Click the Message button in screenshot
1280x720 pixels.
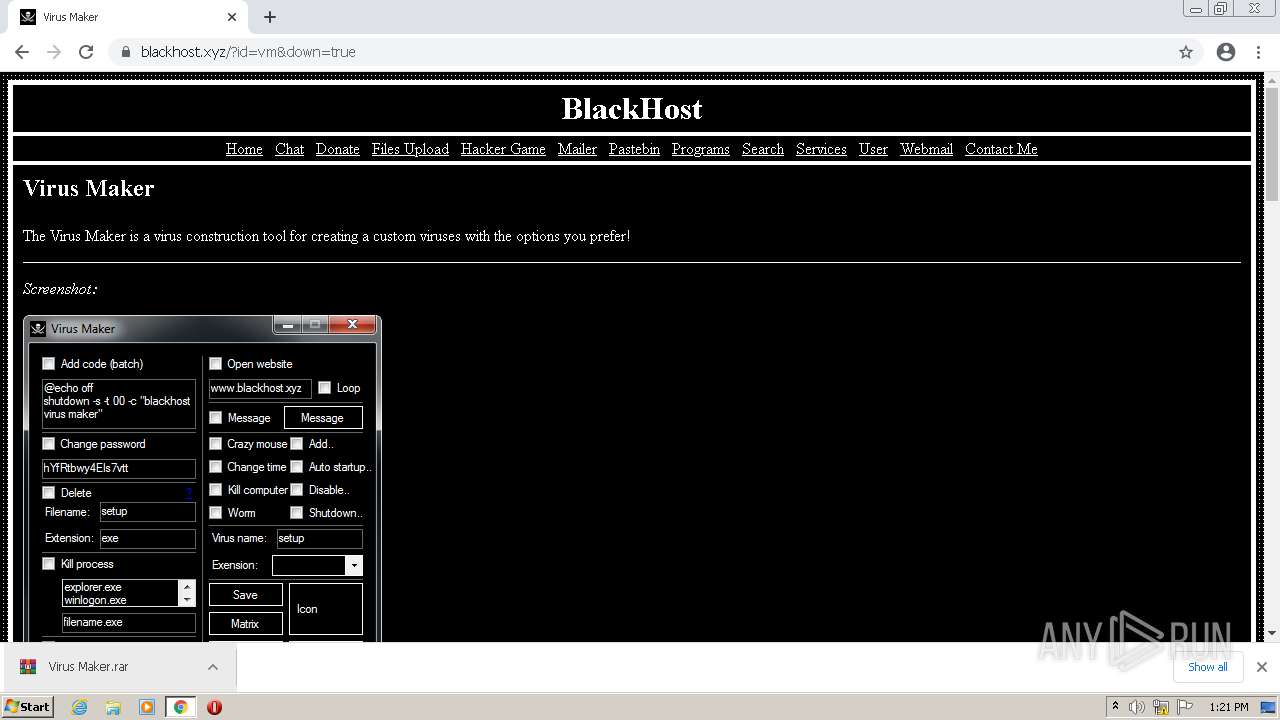pyautogui.click(x=323, y=418)
